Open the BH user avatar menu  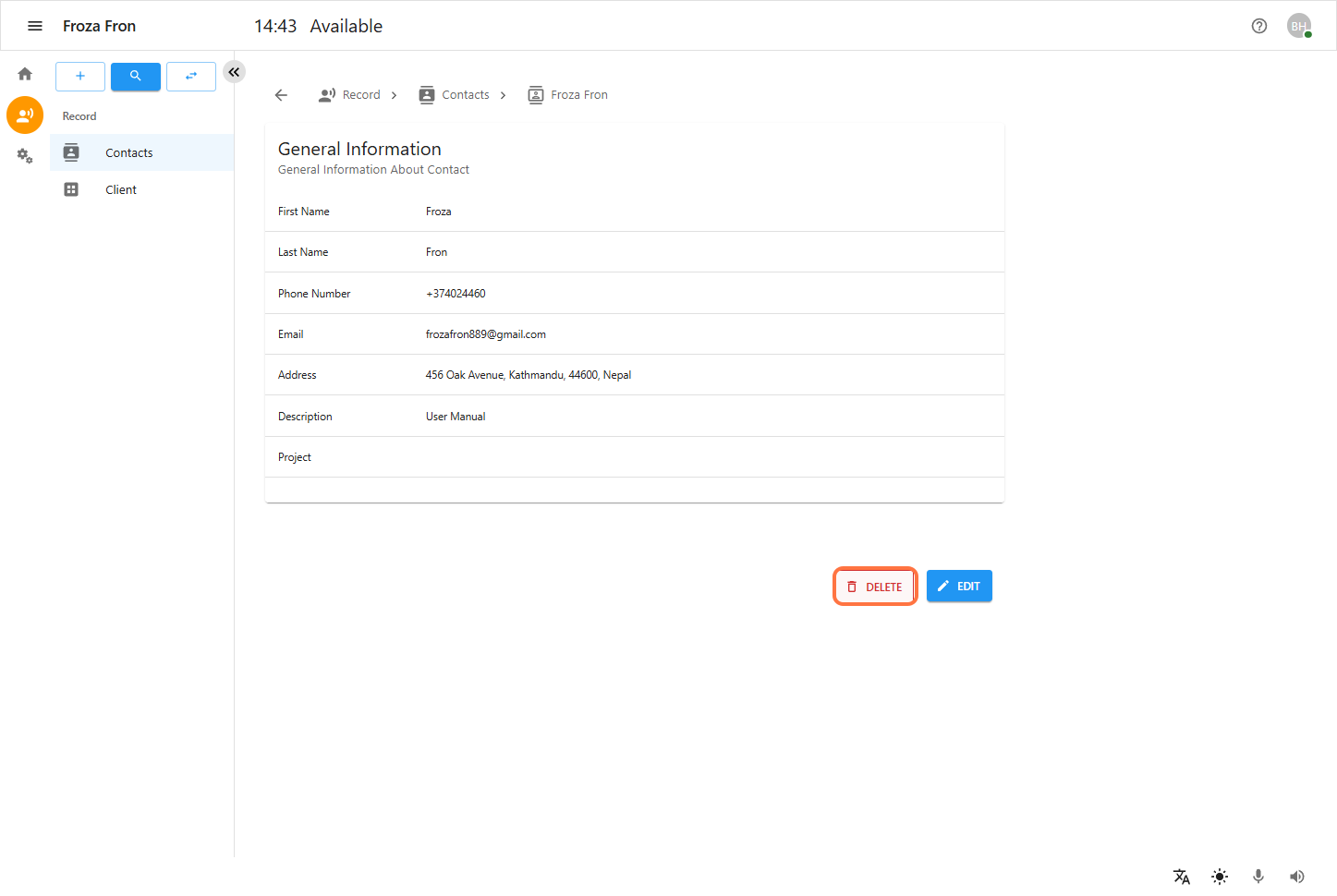click(x=1298, y=26)
